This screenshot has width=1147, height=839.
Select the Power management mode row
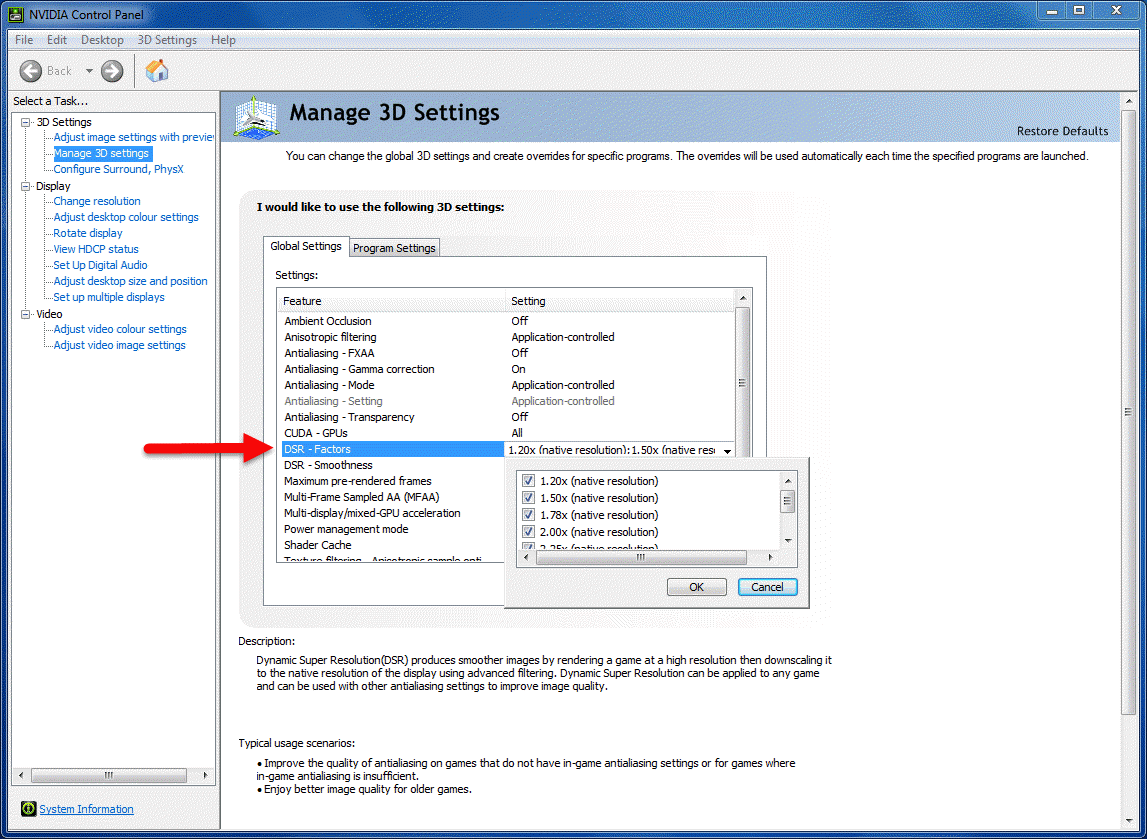pyautogui.click(x=393, y=530)
